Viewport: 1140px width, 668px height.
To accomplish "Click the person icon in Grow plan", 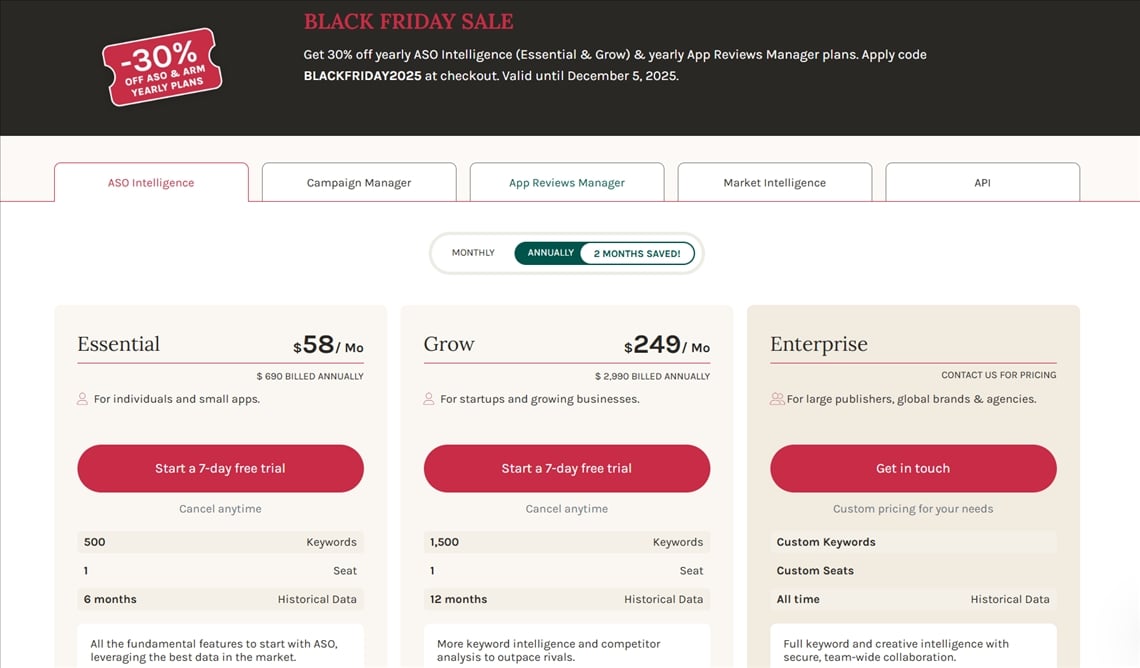I will coord(429,399).
